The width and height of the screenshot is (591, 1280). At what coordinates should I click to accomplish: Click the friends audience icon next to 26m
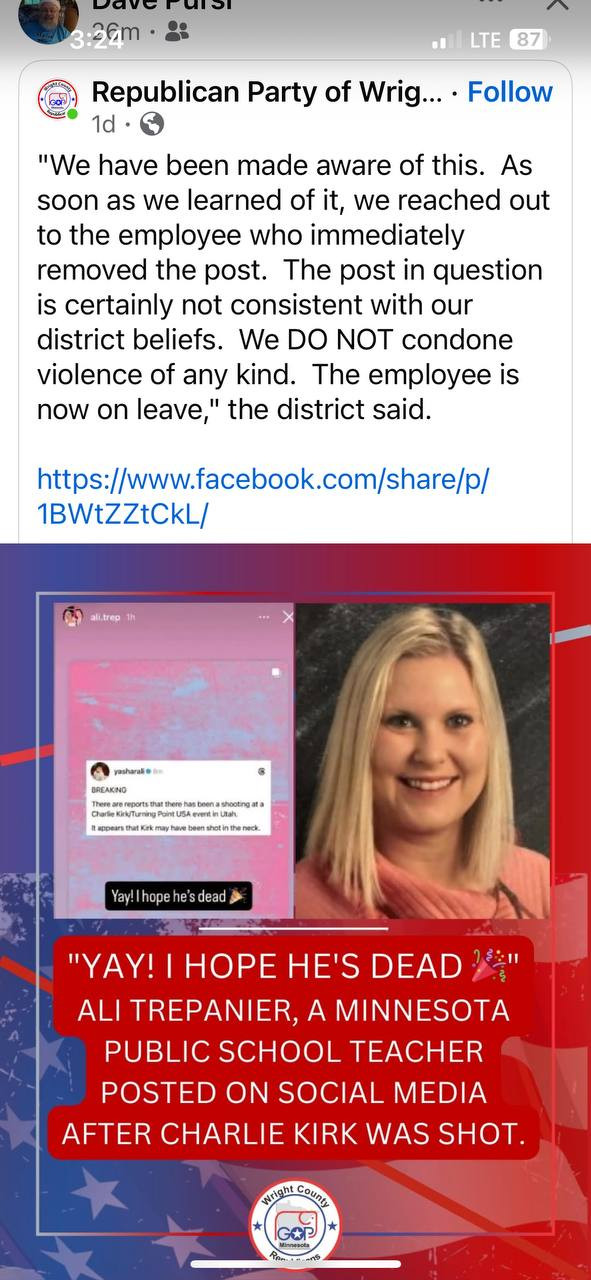[x=177, y=33]
